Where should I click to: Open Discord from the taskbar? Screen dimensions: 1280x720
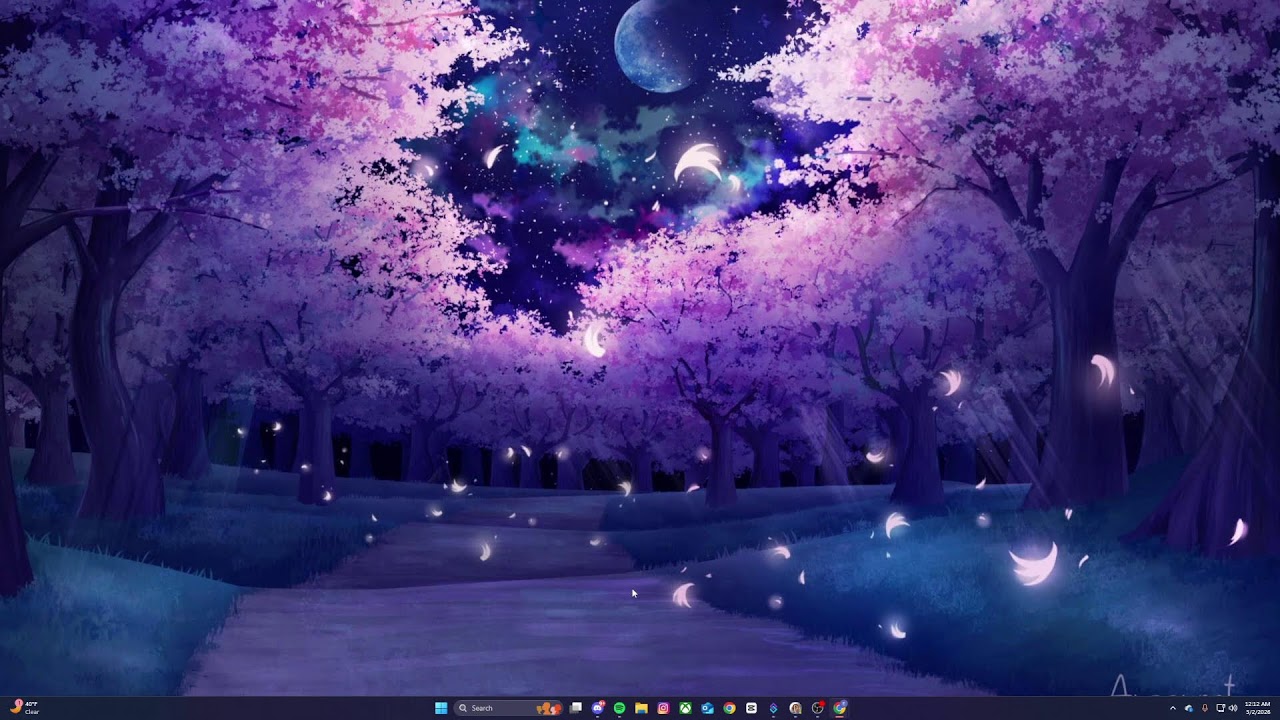tap(598, 708)
